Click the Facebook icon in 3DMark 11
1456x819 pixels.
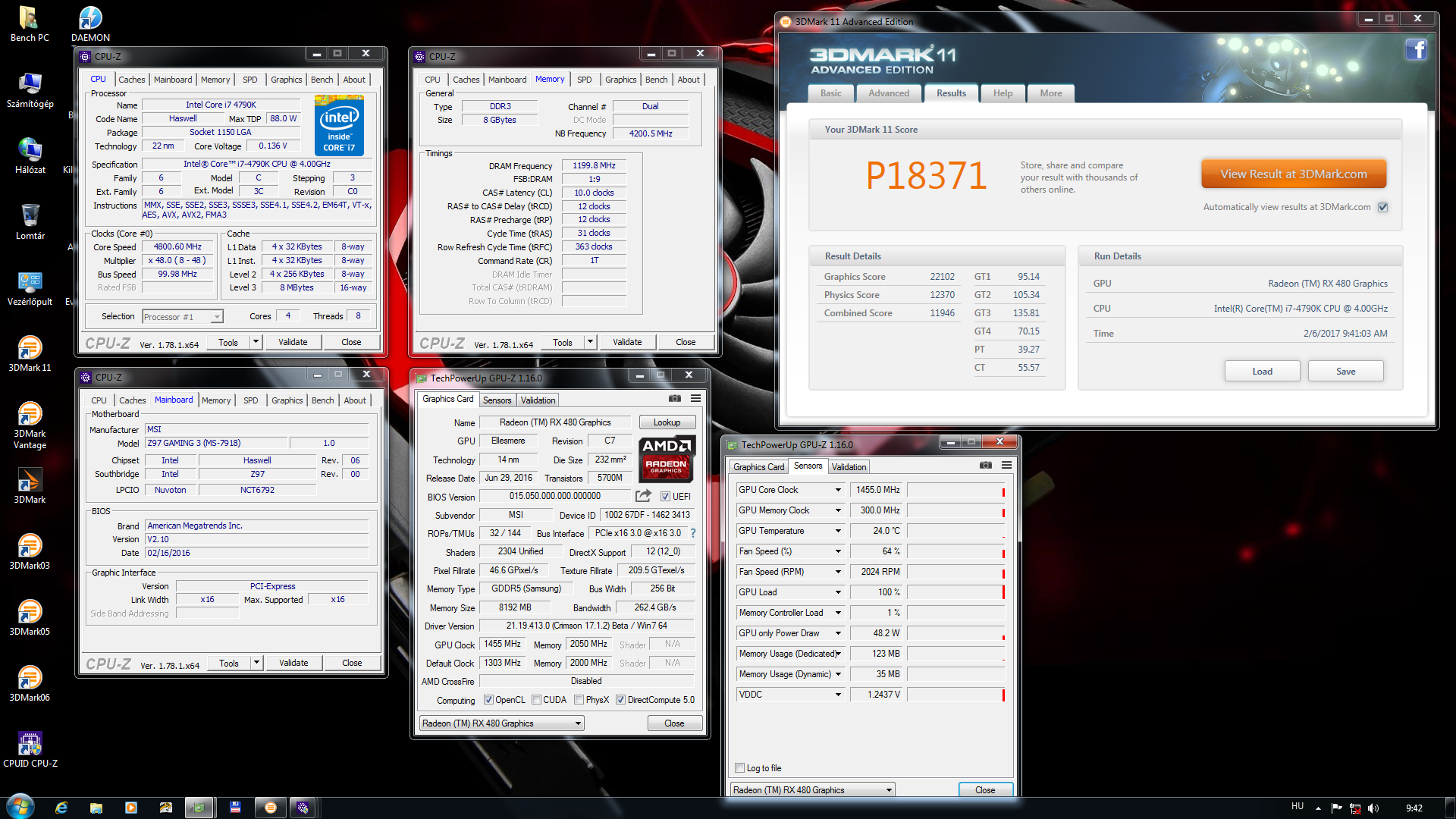coord(1415,50)
